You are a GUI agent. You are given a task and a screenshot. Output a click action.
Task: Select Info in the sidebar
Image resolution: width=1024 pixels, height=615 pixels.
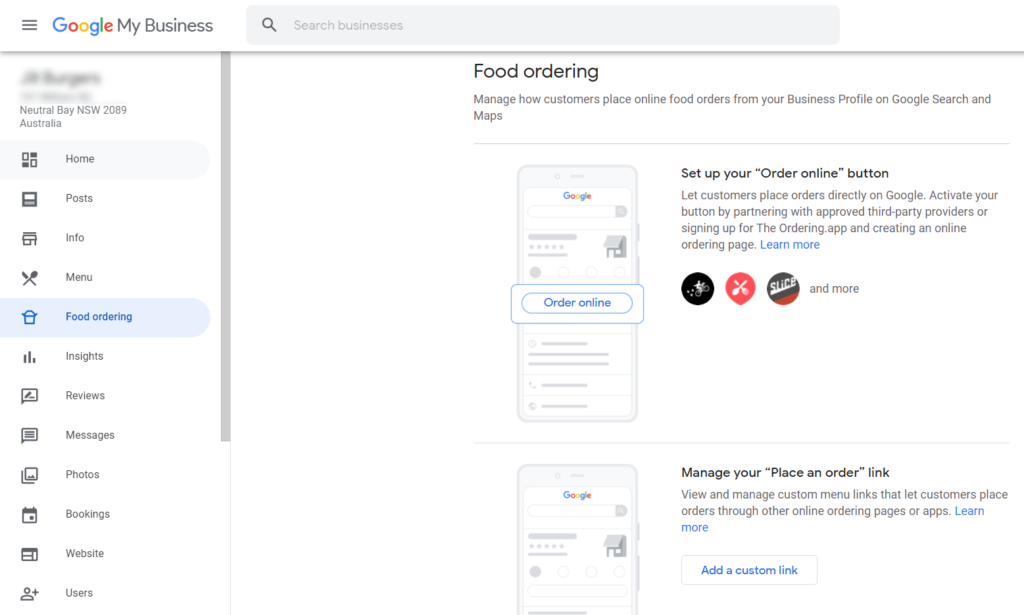coord(74,238)
